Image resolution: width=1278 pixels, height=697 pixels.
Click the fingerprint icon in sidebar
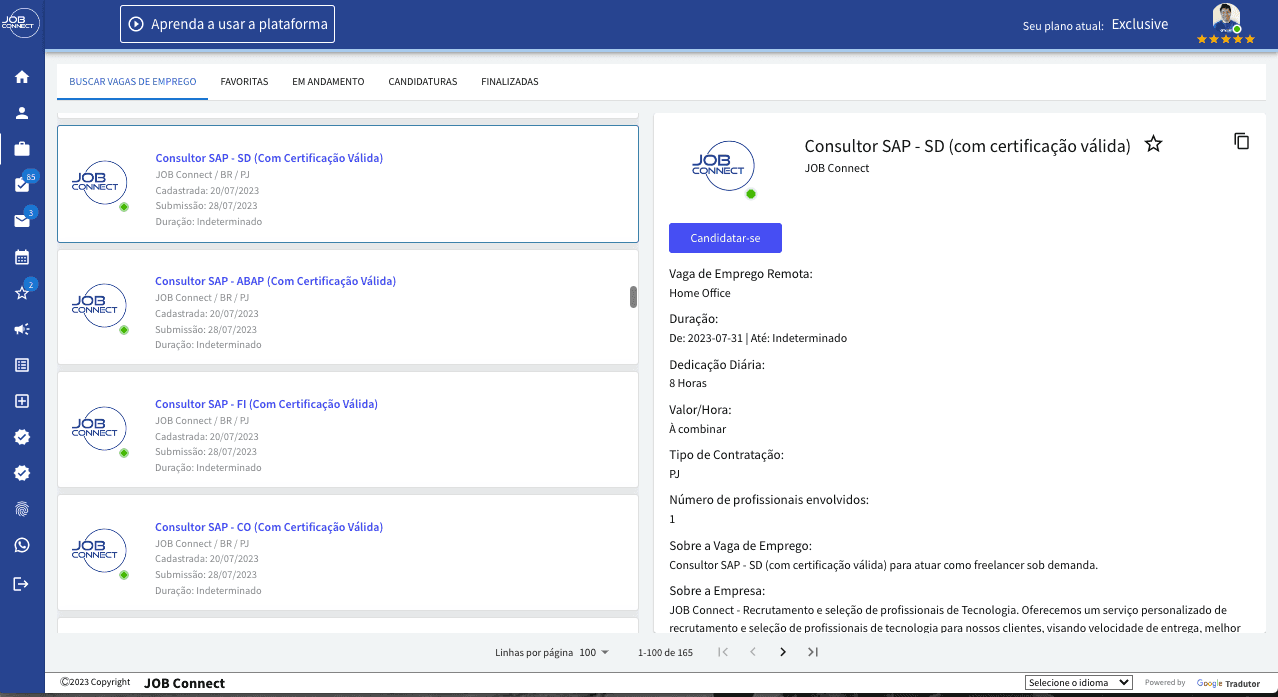(22, 509)
